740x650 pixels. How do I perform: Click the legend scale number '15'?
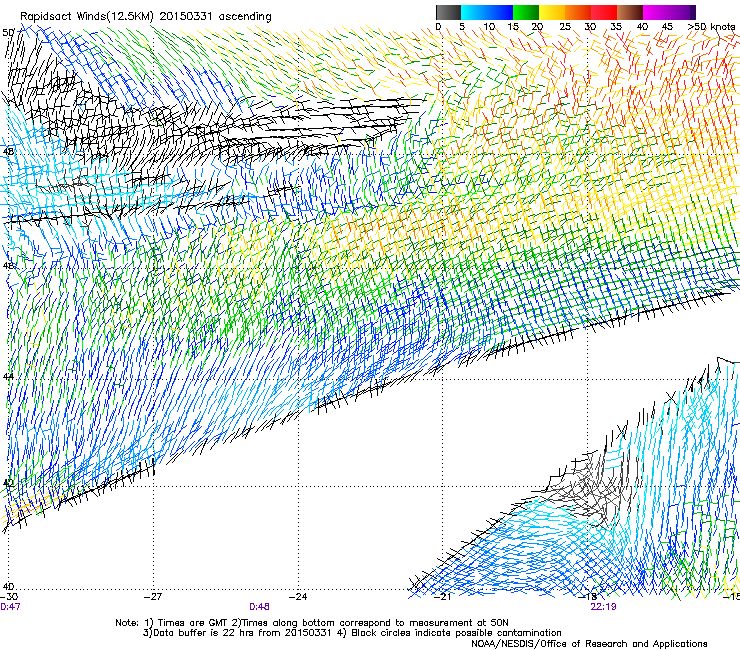pos(513,26)
